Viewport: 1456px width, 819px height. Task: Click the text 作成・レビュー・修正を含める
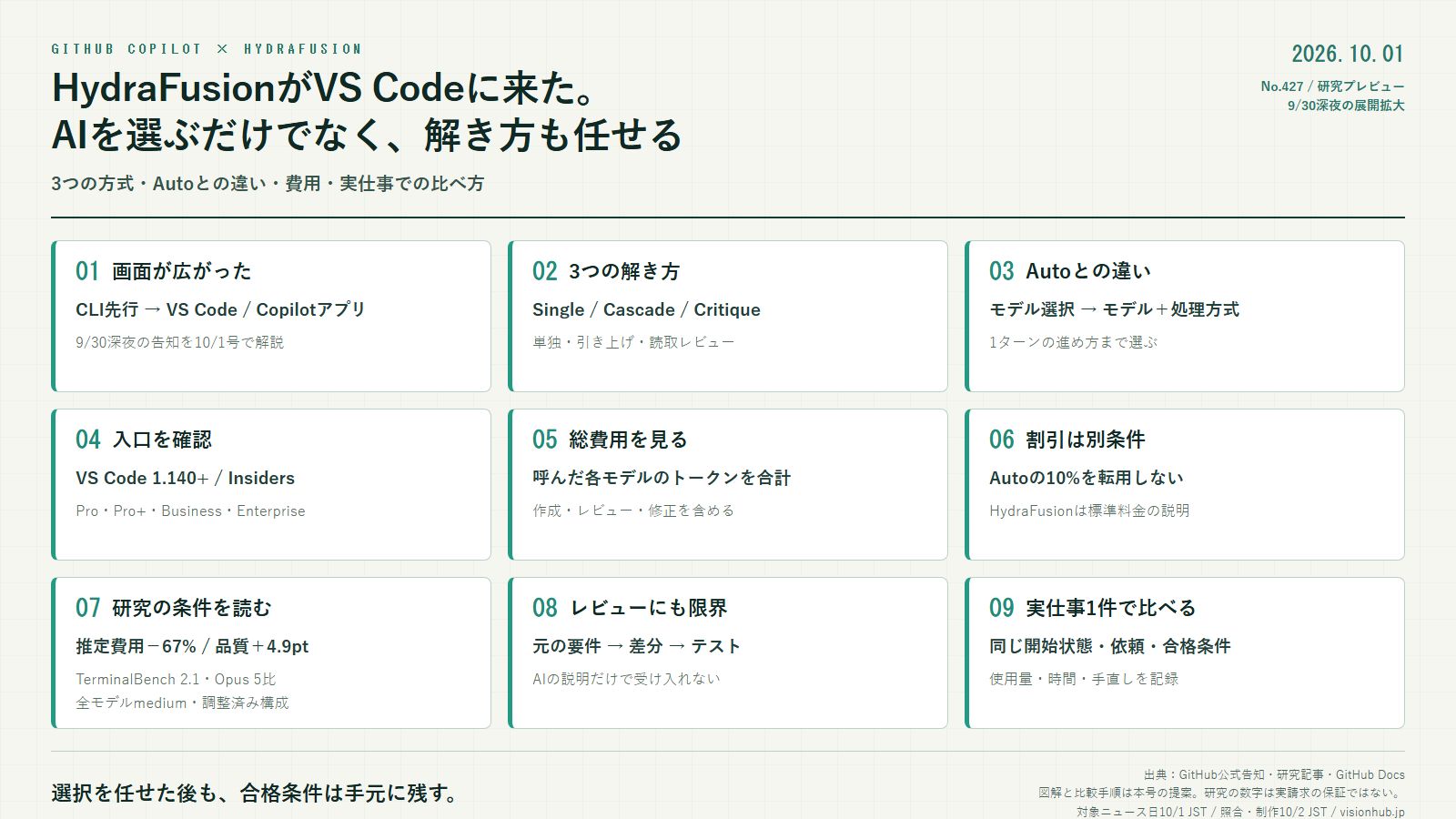tap(633, 511)
